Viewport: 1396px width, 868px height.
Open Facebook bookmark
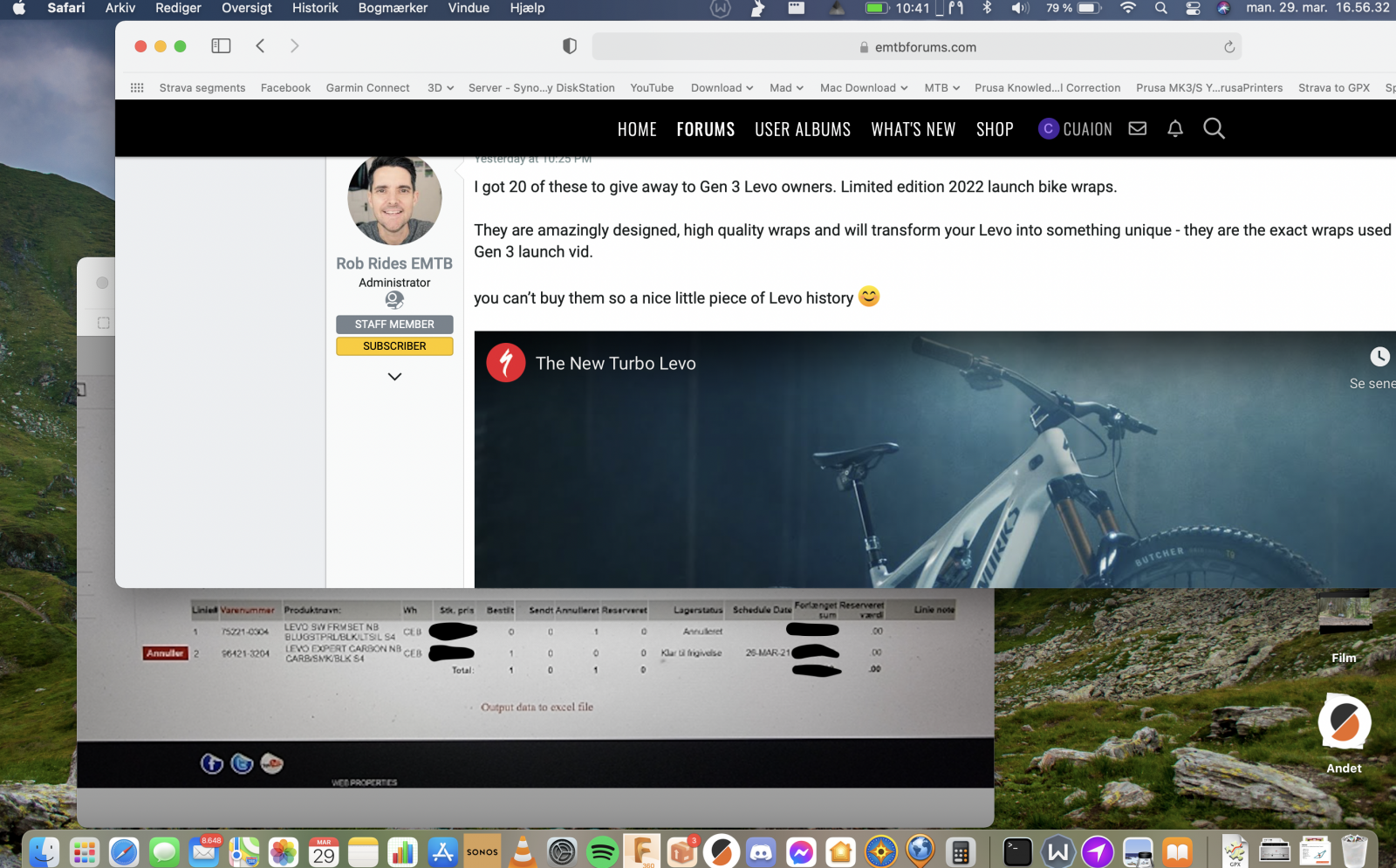[285, 88]
